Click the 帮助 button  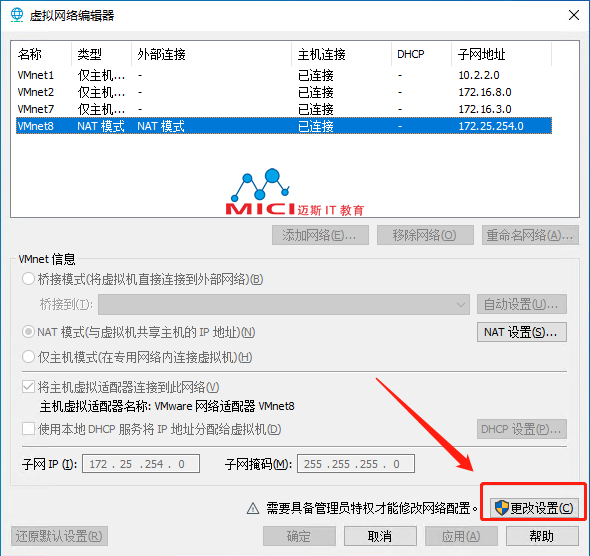pyautogui.click(x=542, y=536)
